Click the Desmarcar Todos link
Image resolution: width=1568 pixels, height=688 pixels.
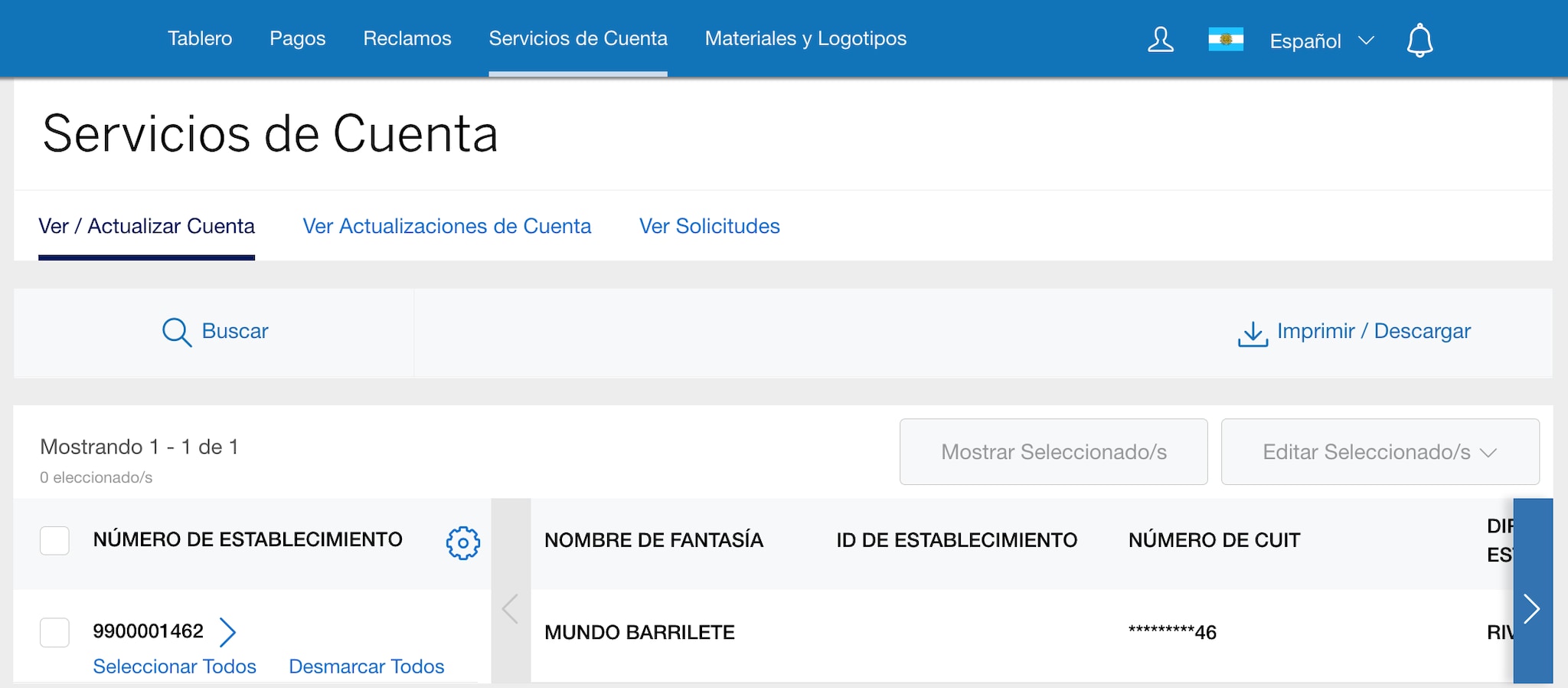[366, 667]
